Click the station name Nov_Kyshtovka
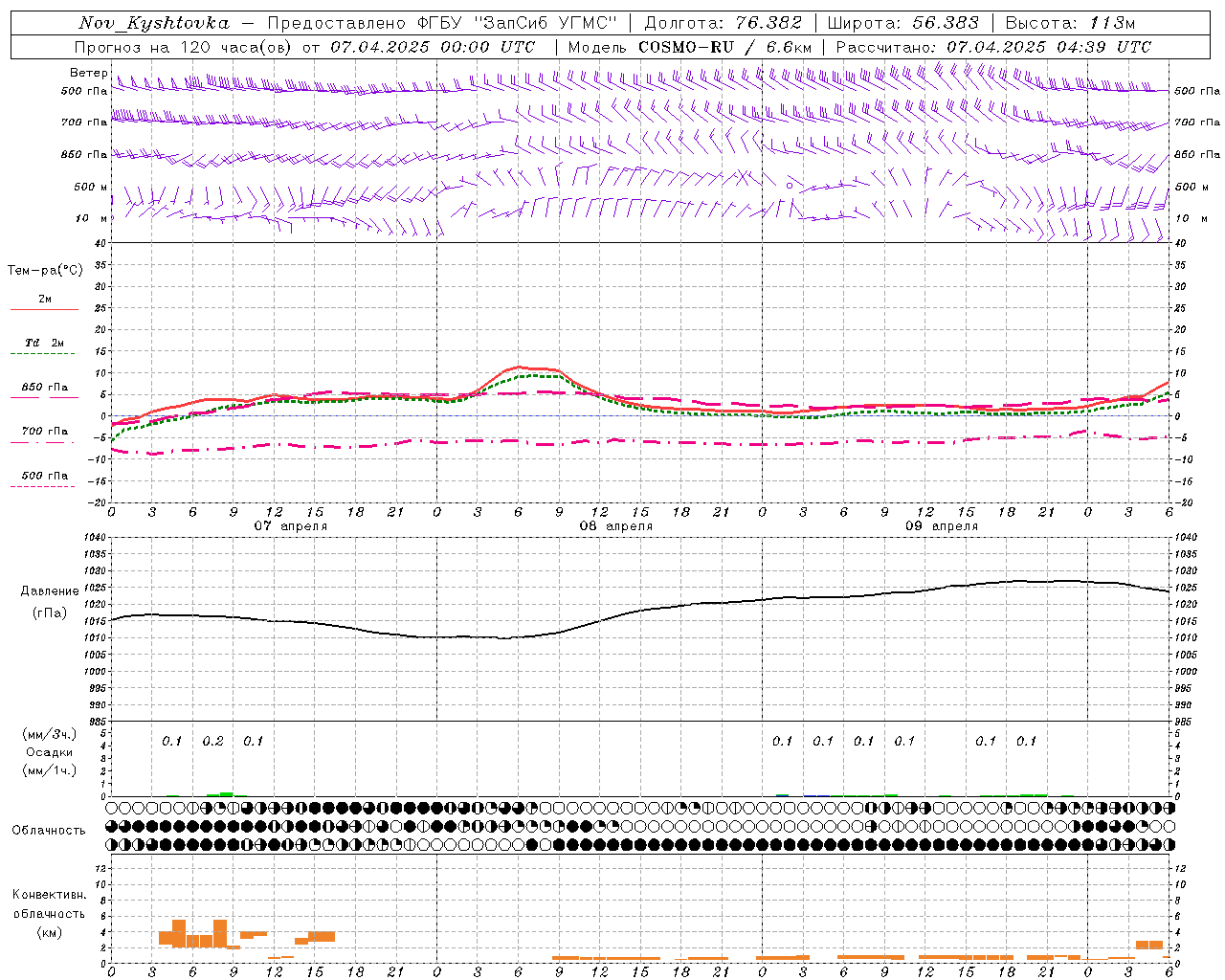 [153, 23]
